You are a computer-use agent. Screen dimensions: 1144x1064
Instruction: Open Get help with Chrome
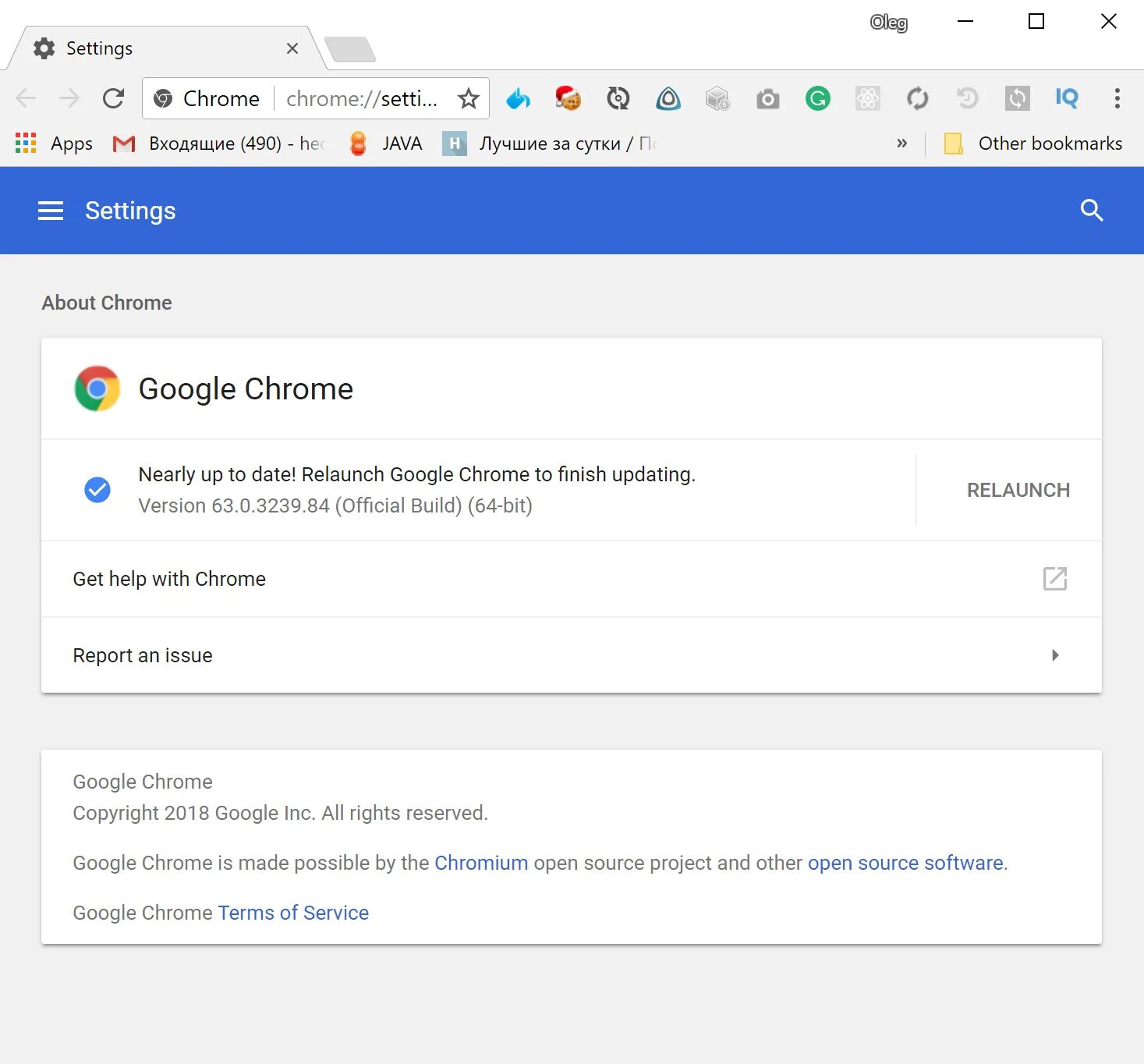click(572, 579)
